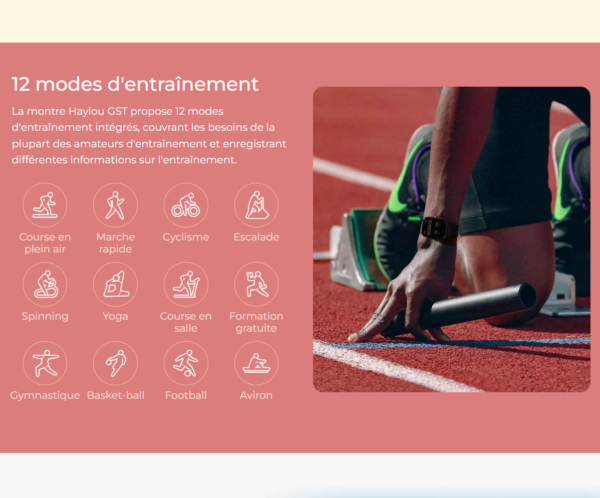This screenshot has width=600, height=498.
Task: Click the 'Spinning' label text
Action: pyautogui.click(x=45, y=317)
